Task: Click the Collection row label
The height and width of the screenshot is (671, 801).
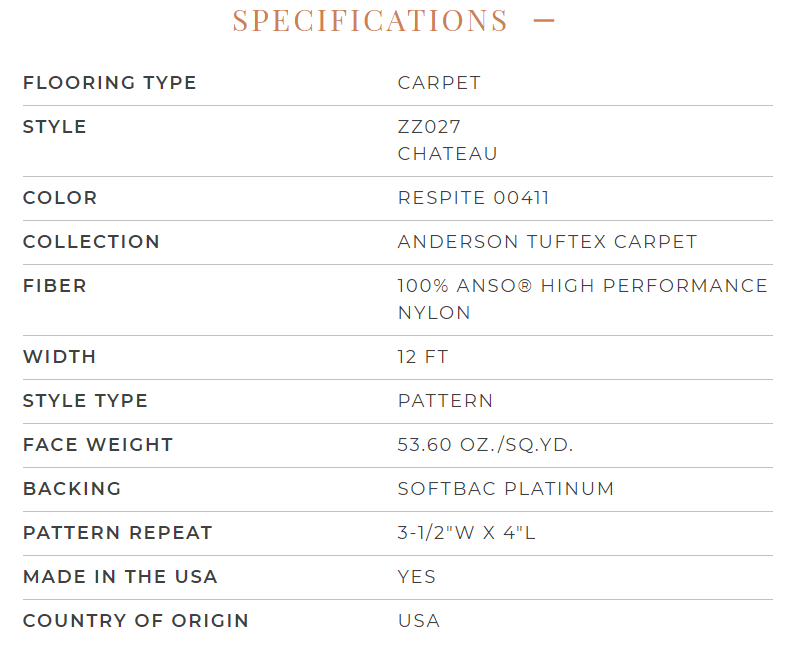Action: click(91, 242)
